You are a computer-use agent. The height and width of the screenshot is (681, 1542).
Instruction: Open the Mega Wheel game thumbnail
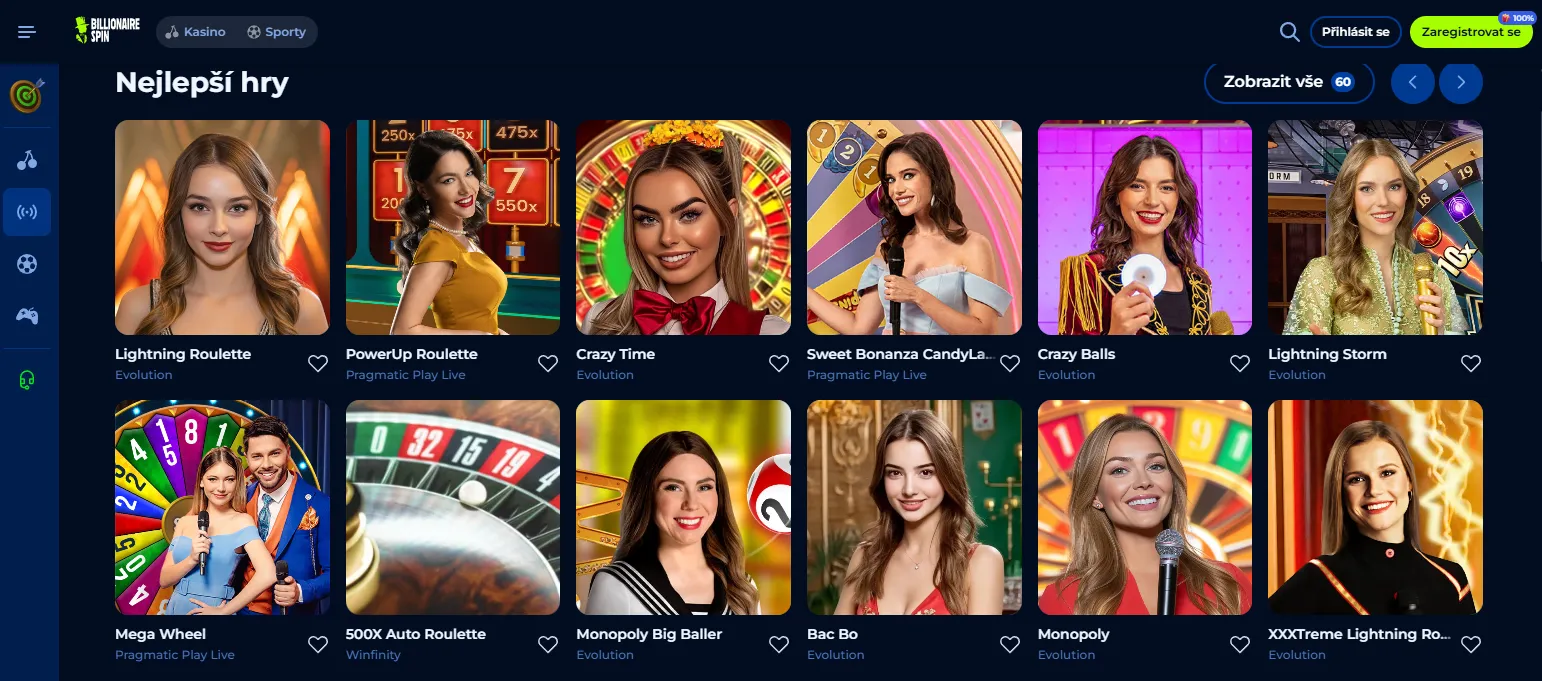tap(222, 507)
